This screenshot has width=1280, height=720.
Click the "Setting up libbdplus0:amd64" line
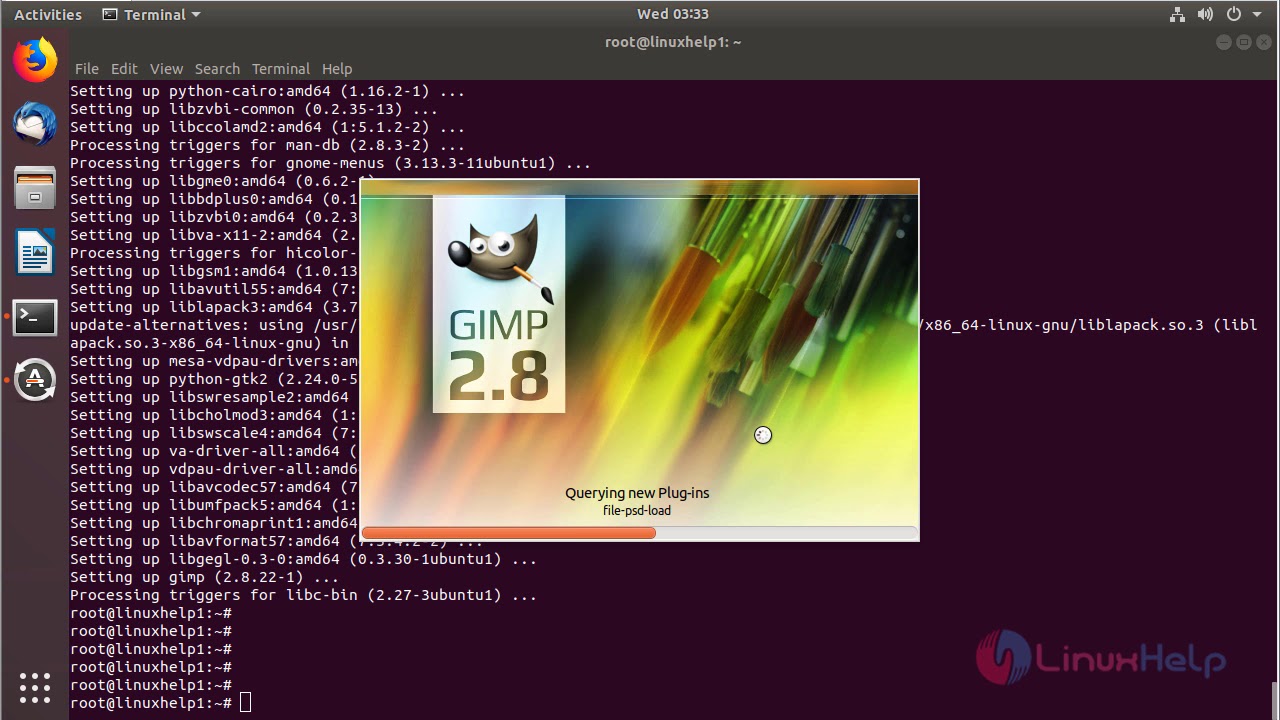click(214, 199)
